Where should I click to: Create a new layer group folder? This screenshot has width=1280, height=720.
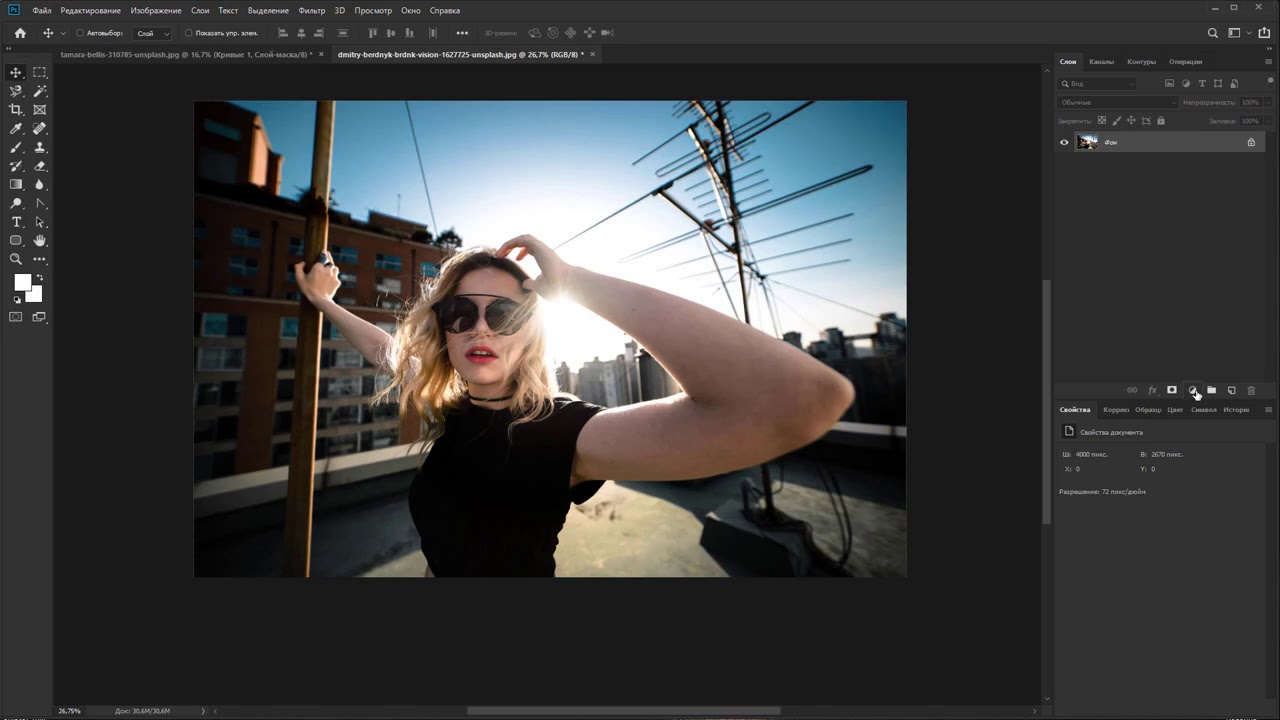tap(1212, 390)
